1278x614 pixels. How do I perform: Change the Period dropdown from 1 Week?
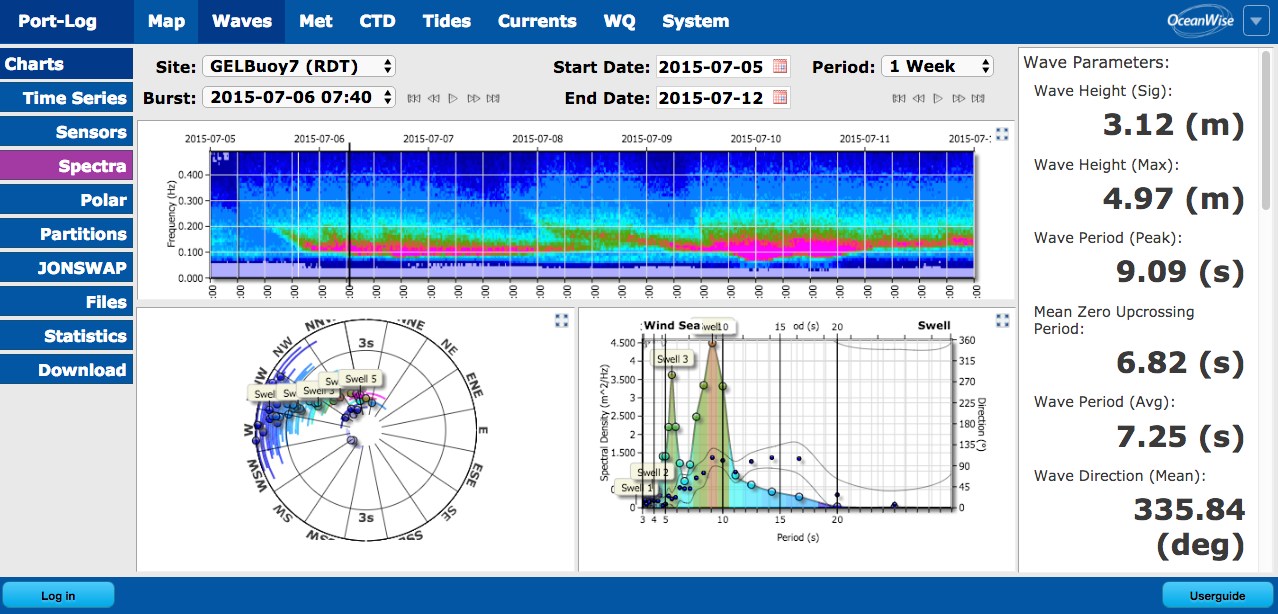[937, 67]
